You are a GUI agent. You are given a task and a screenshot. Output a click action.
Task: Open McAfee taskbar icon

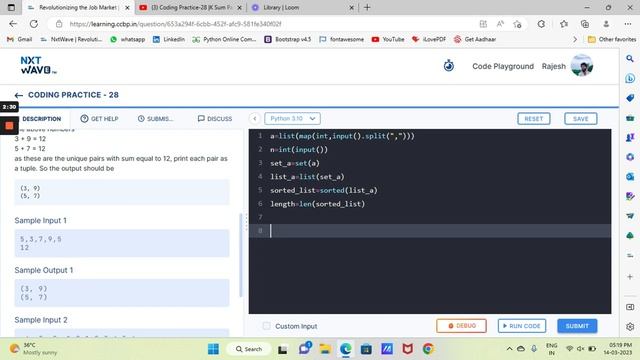click(407, 349)
